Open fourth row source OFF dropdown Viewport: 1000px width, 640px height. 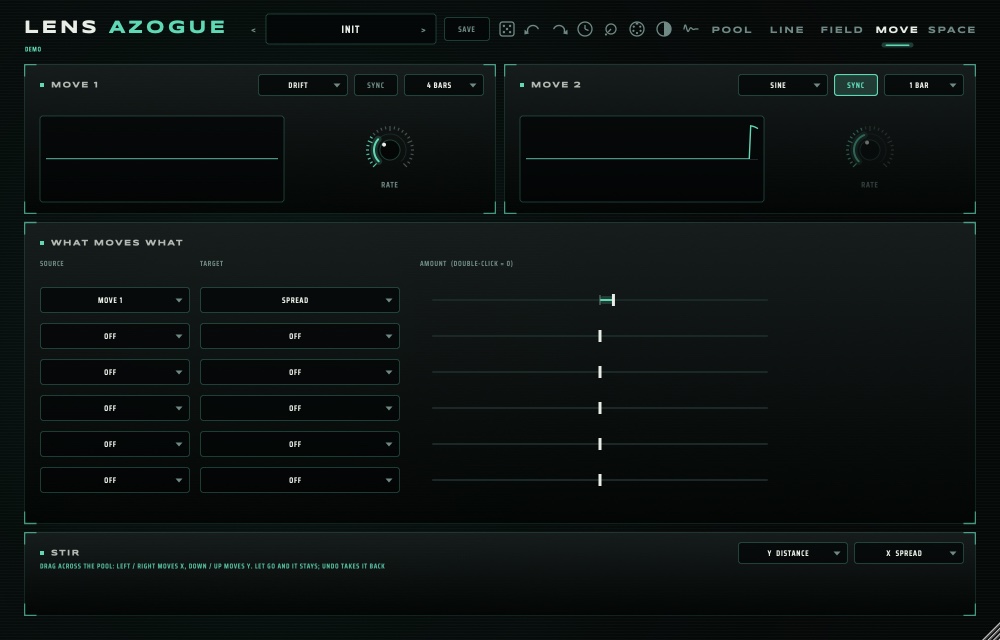point(115,408)
